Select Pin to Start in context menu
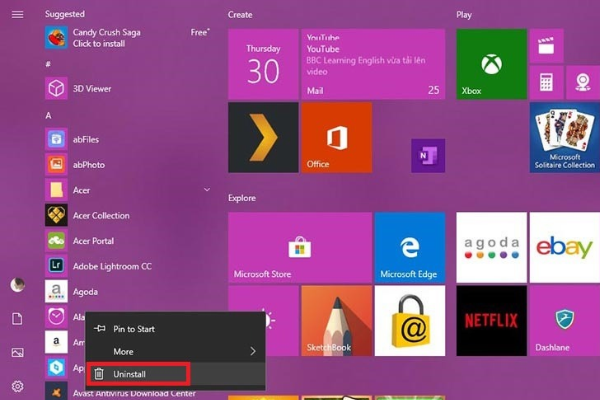 [x=176, y=329]
